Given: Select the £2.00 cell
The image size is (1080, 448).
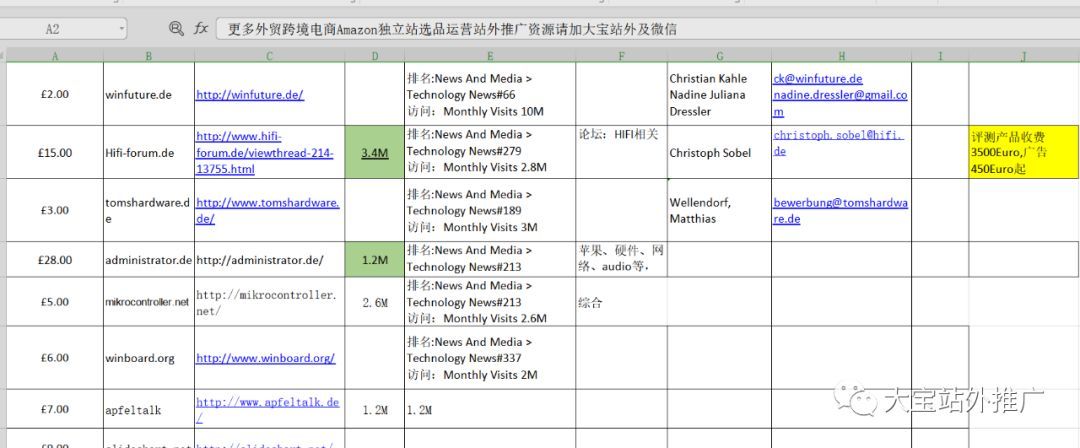Looking at the screenshot, I should (55, 94).
